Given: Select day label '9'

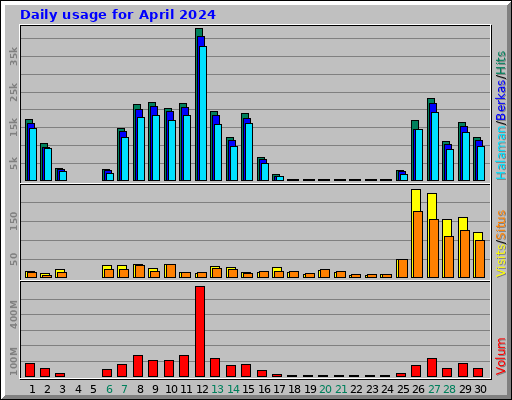Looking at the screenshot, I should [x=155, y=389].
